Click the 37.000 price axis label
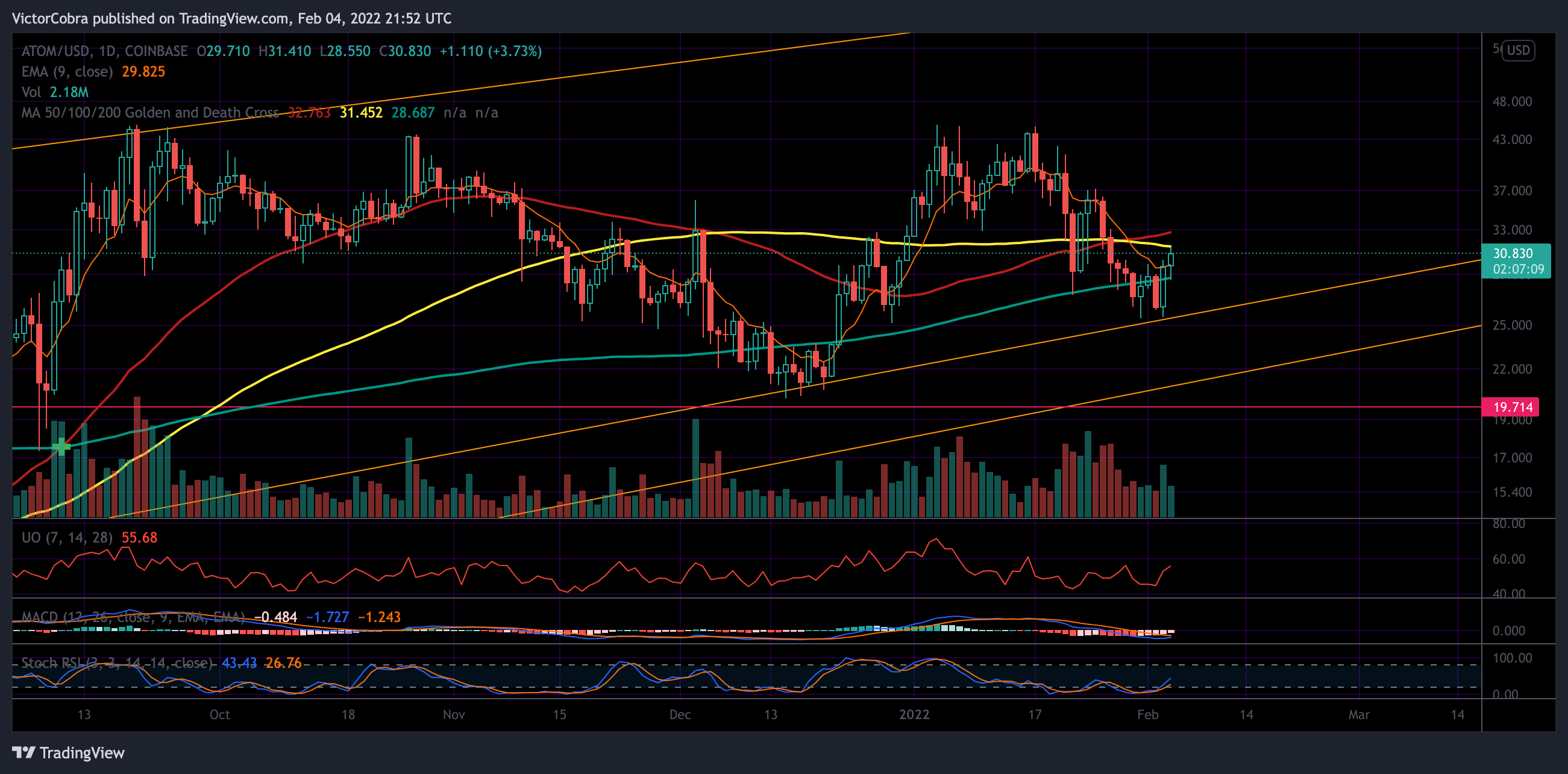Image resolution: width=1568 pixels, height=774 pixels. pyautogui.click(x=1512, y=191)
